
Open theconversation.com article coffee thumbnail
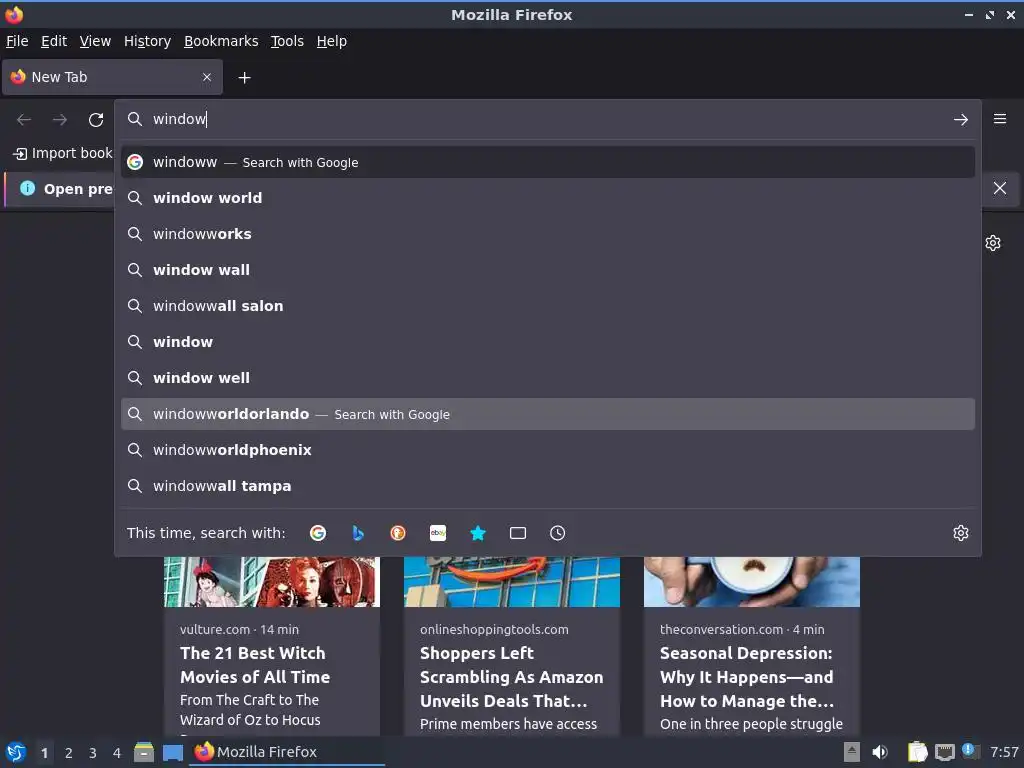(752, 582)
